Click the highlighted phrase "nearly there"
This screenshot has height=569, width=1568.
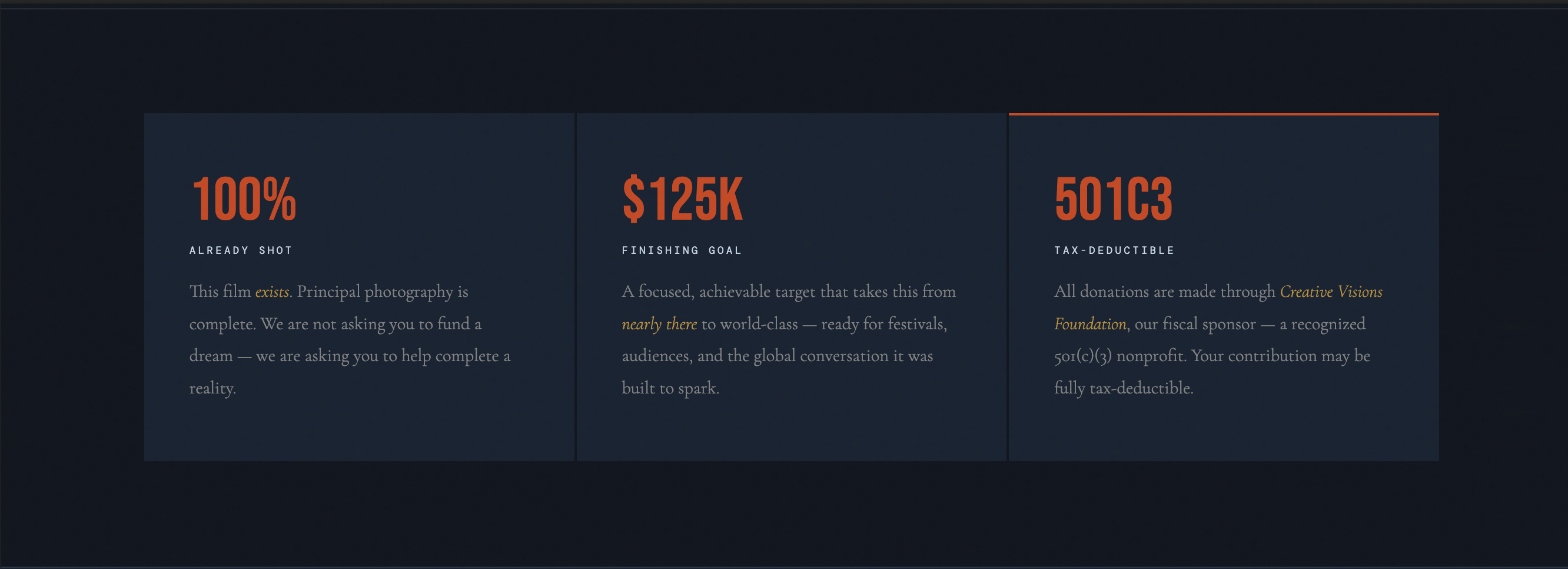tap(659, 324)
